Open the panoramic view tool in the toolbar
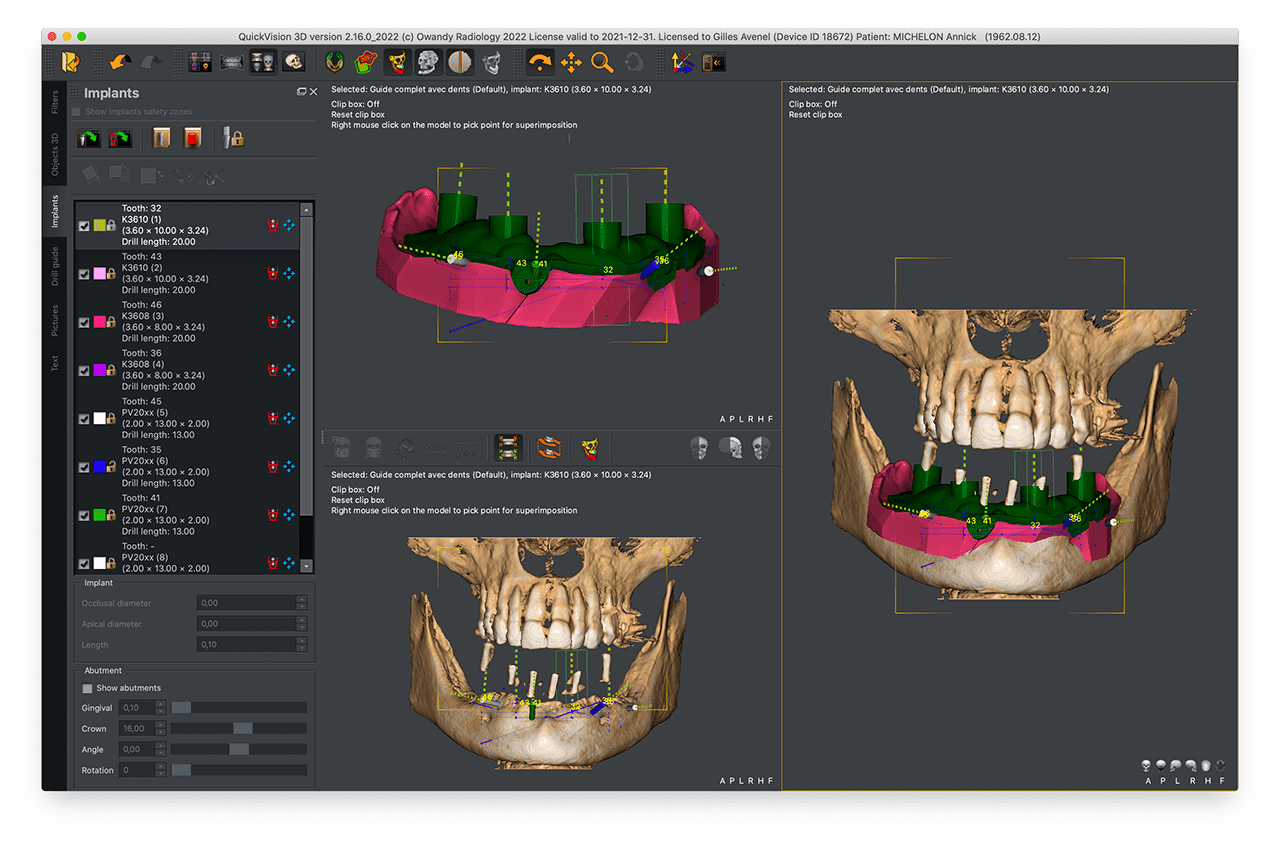The image size is (1280, 846). 229,62
